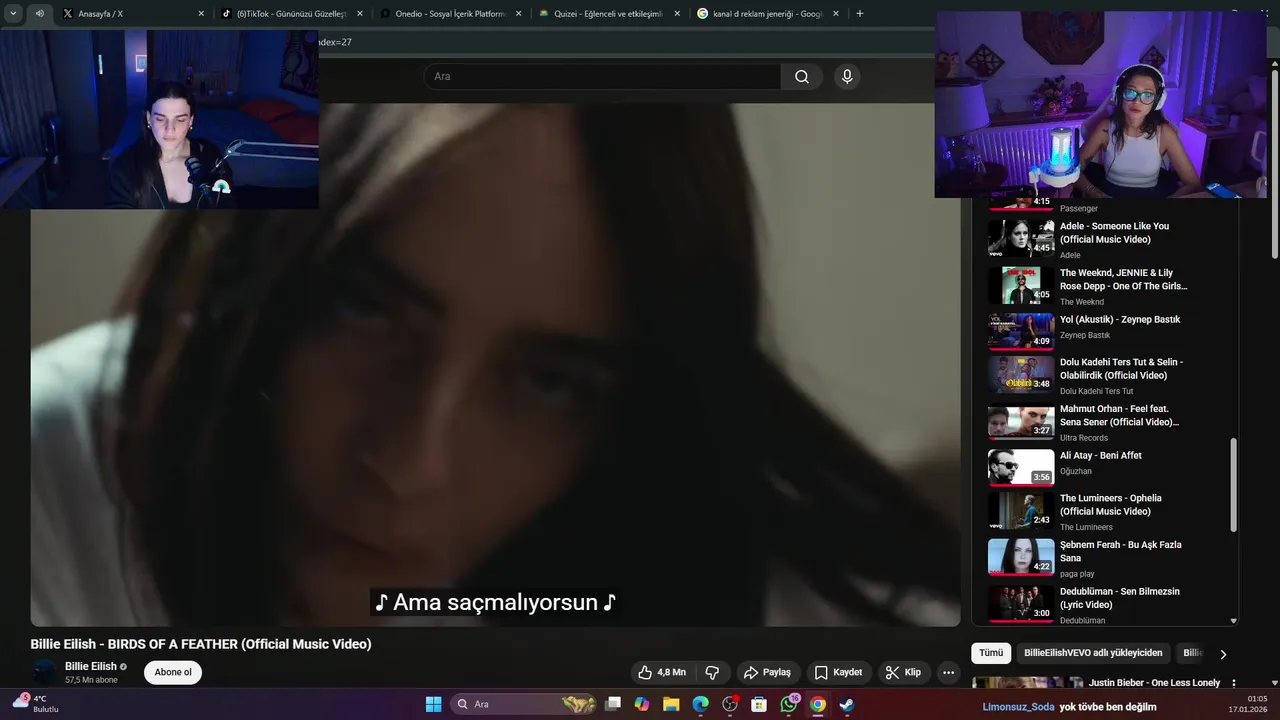Open the Windows Start menu
1280x720 pixels.
433,704
